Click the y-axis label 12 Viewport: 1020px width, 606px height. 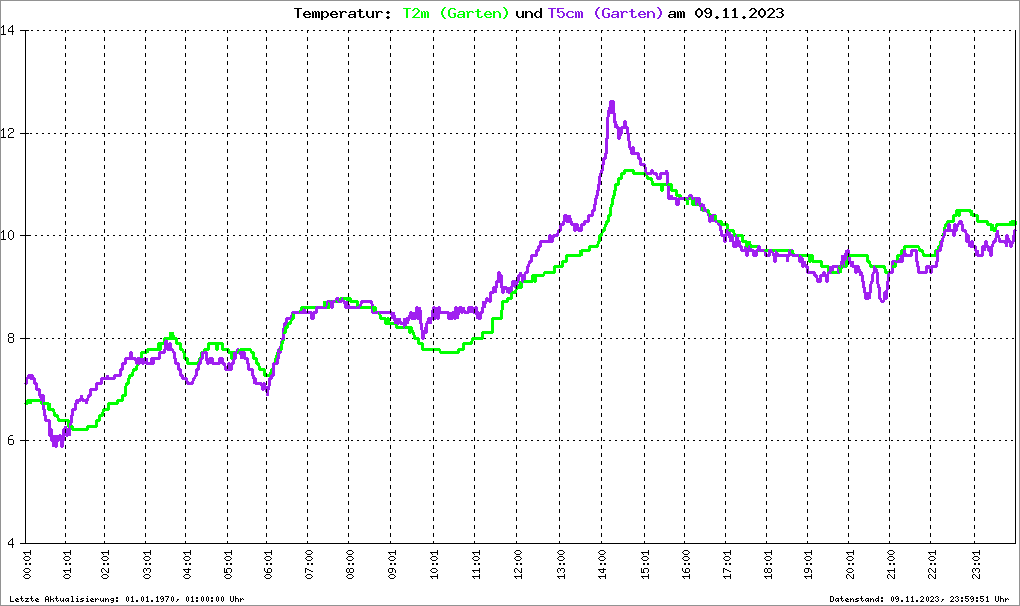pos(8,133)
